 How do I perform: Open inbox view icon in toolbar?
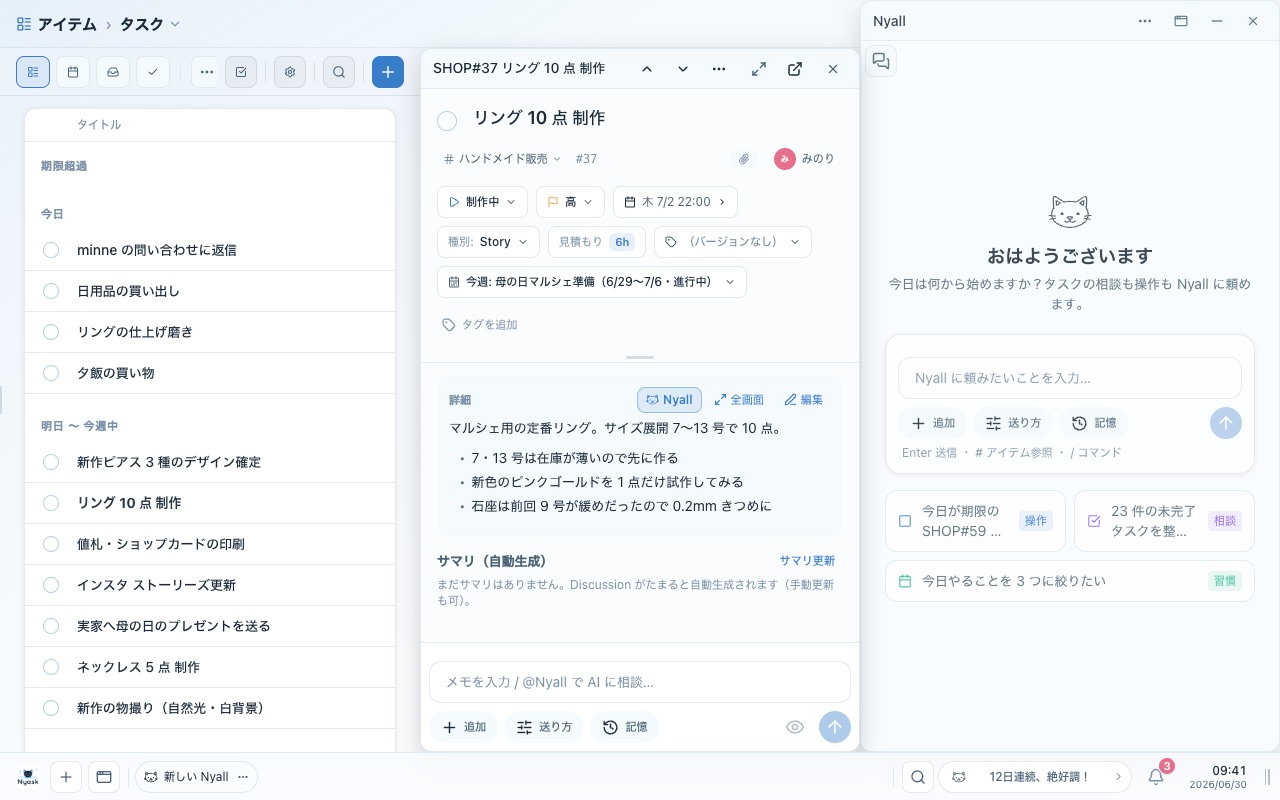pyautogui.click(x=113, y=72)
